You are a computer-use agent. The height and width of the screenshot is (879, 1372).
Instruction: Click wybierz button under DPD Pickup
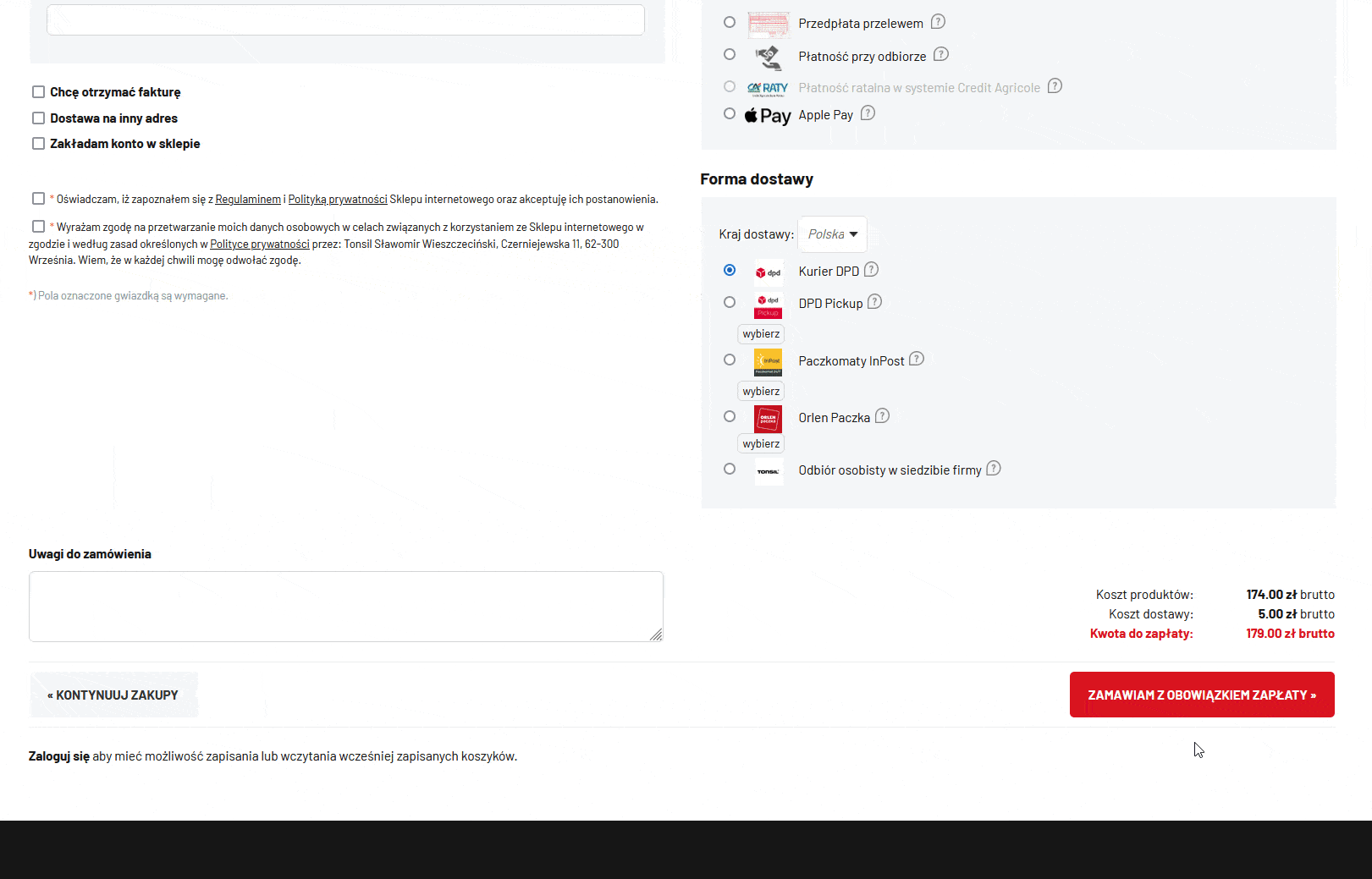[x=761, y=334]
